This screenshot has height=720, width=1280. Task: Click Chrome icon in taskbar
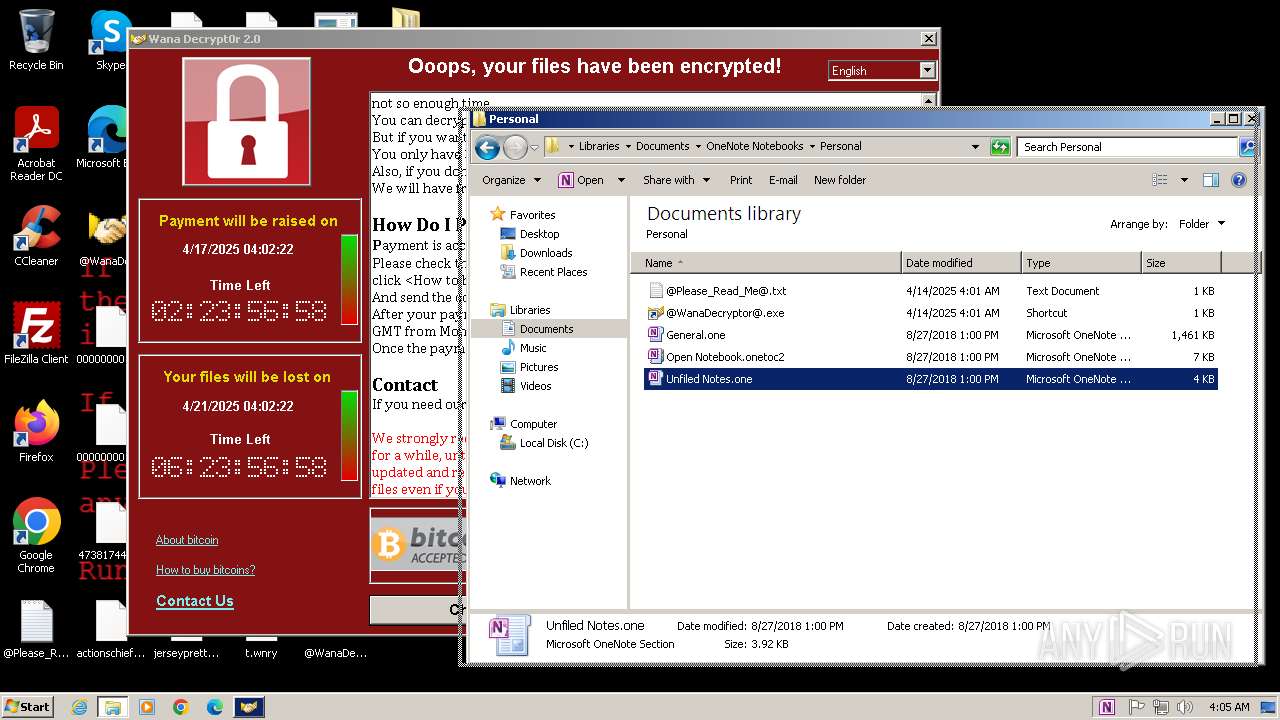click(x=181, y=707)
